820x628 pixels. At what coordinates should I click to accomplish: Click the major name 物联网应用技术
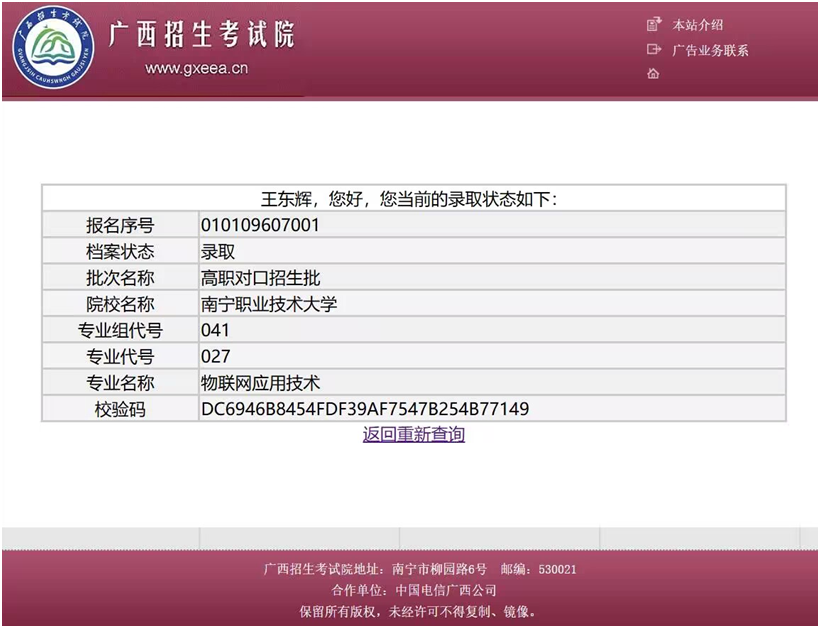pos(260,383)
